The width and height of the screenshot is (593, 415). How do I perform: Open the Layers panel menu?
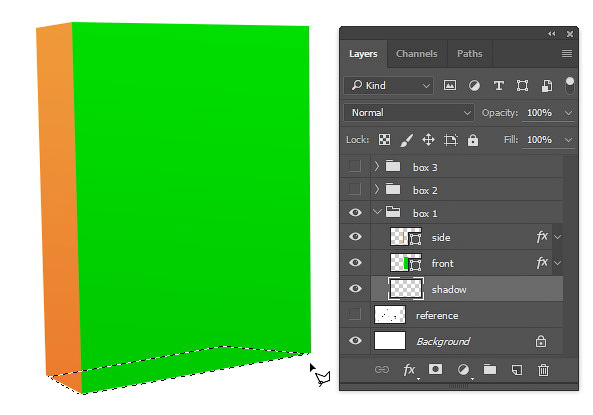(x=567, y=53)
